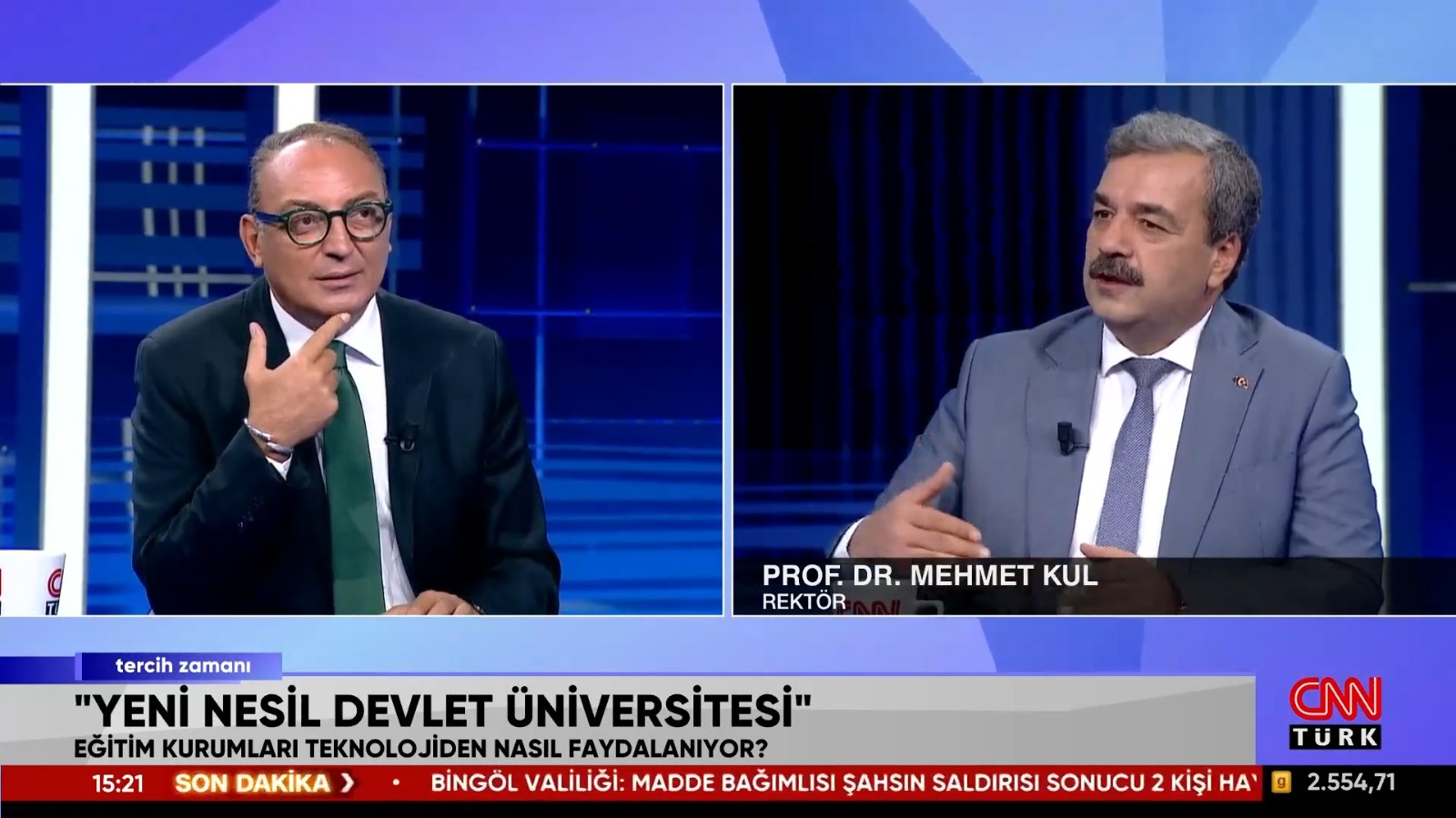Viewport: 1456px width, 818px height.
Task: Click the guest's clip-on microphone
Action: click(1067, 438)
